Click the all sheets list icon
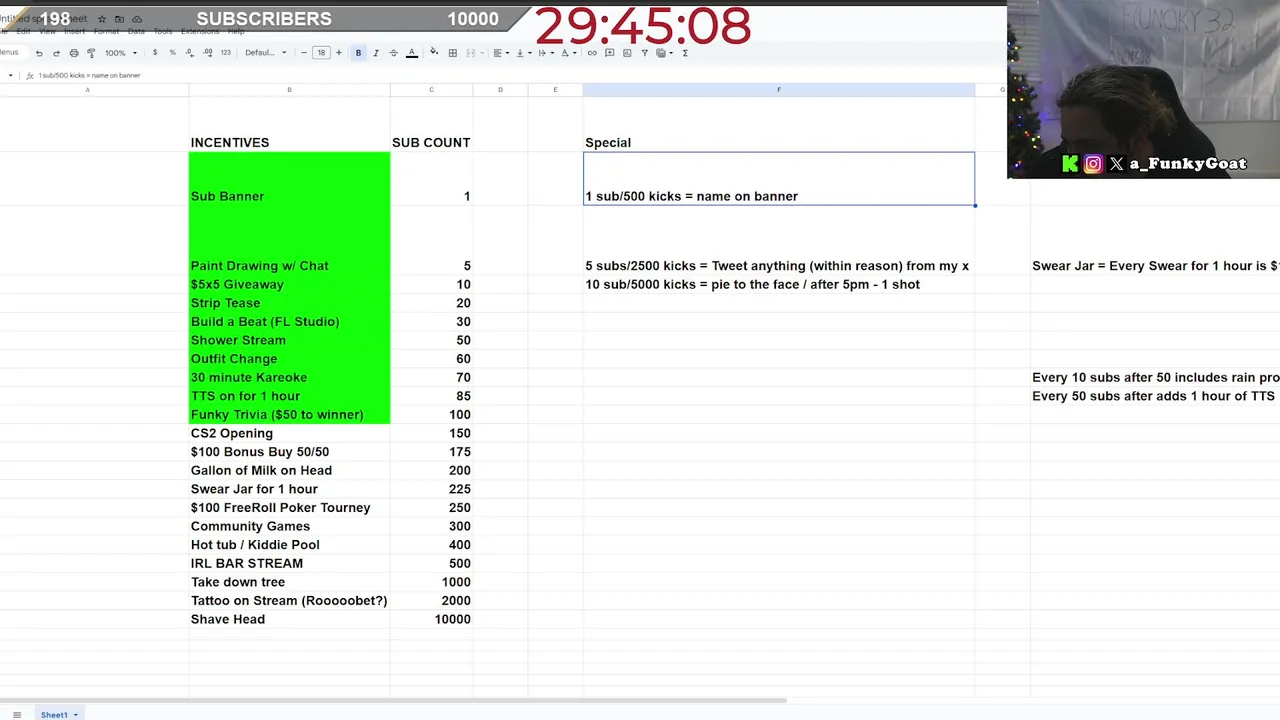Screen dimensions: 1280x720 tap(16, 714)
